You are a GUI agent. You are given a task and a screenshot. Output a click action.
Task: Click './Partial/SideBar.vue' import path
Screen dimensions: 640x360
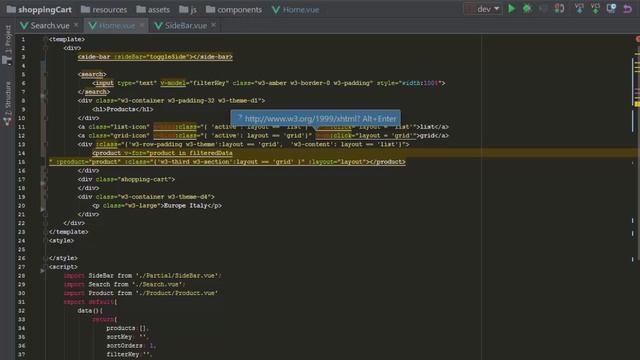(x=177, y=276)
